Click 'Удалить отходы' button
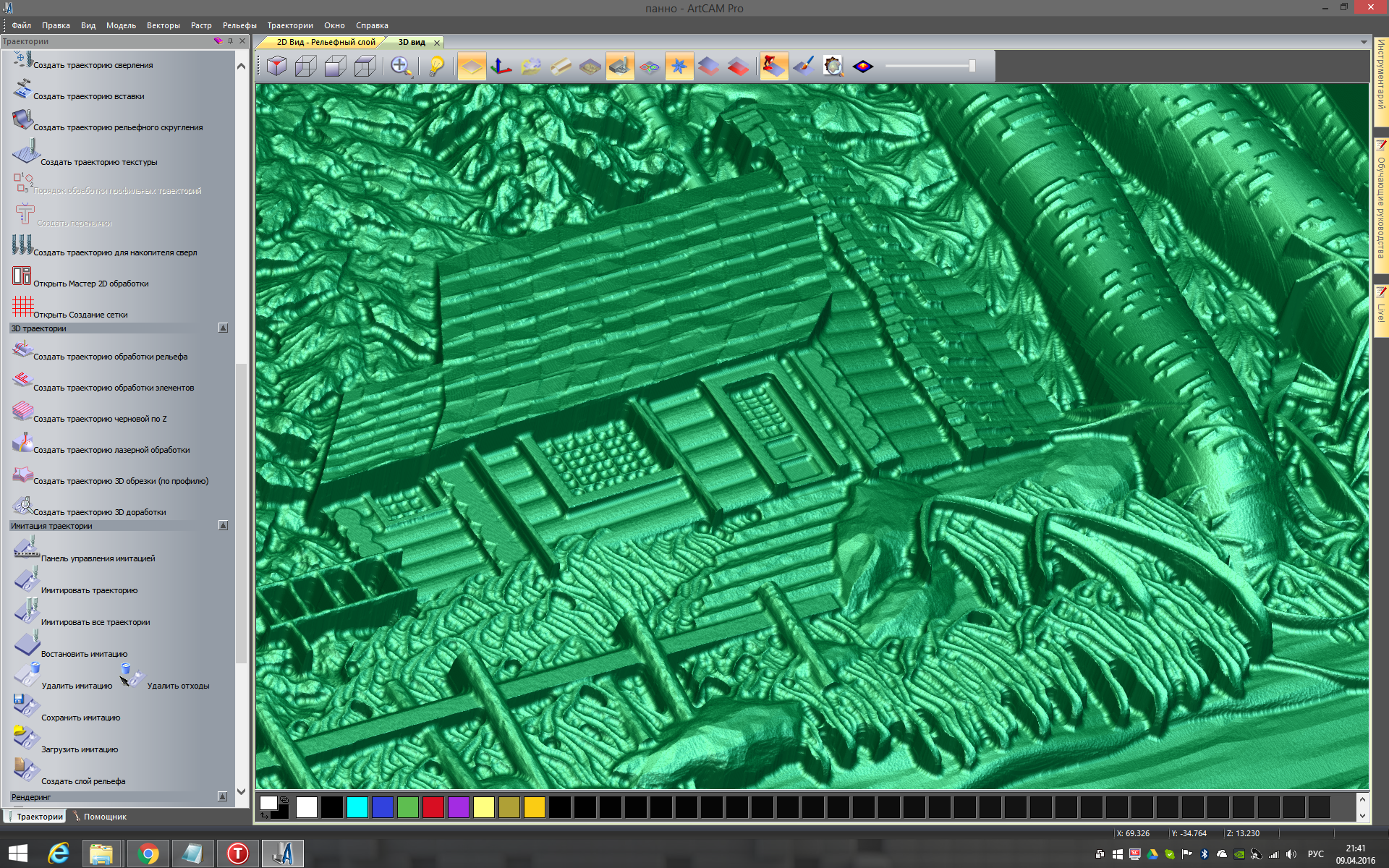The height and width of the screenshot is (868, 1389). [x=178, y=686]
